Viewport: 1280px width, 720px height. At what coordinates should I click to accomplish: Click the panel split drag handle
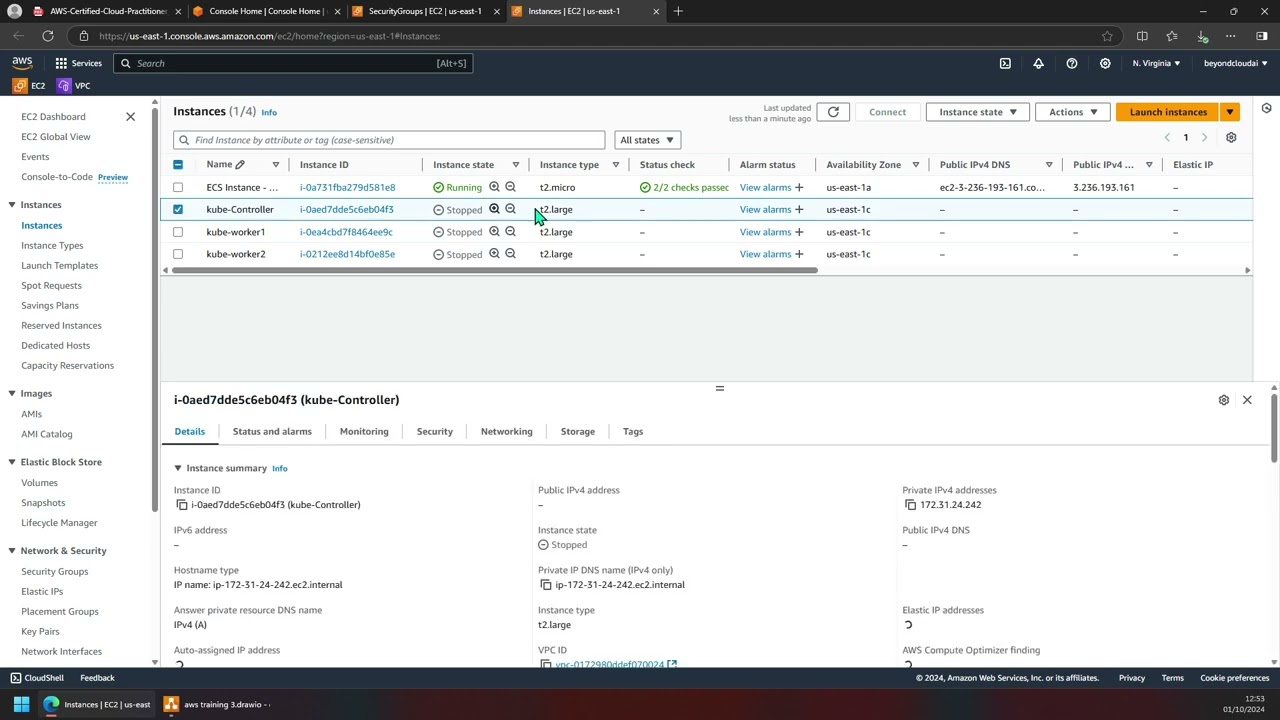click(x=719, y=388)
